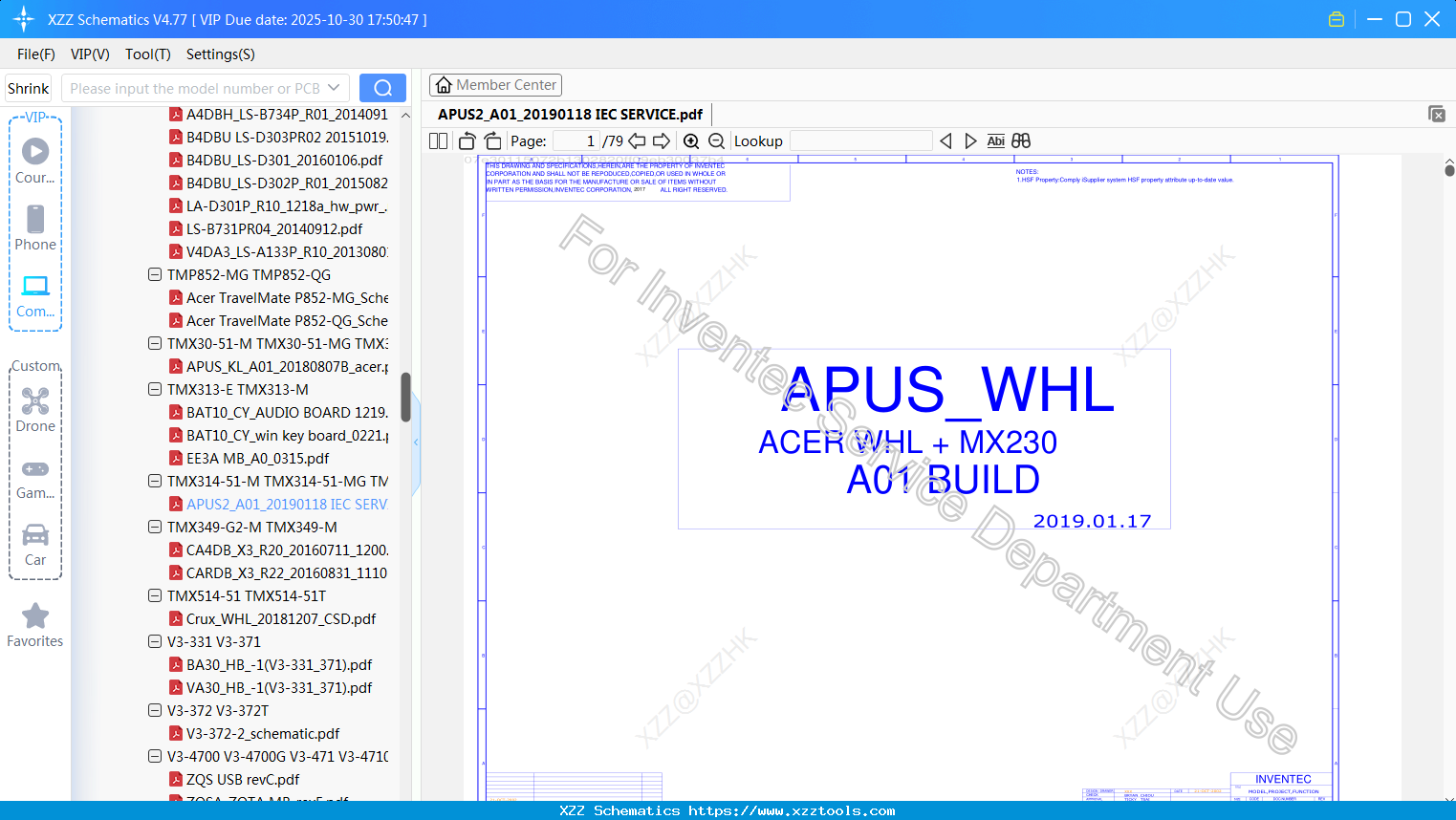Viewport: 1456px width, 820px height.
Task: Collapse the TMP852-MG TMP852-QG folder
Action: click(x=155, y=275)
